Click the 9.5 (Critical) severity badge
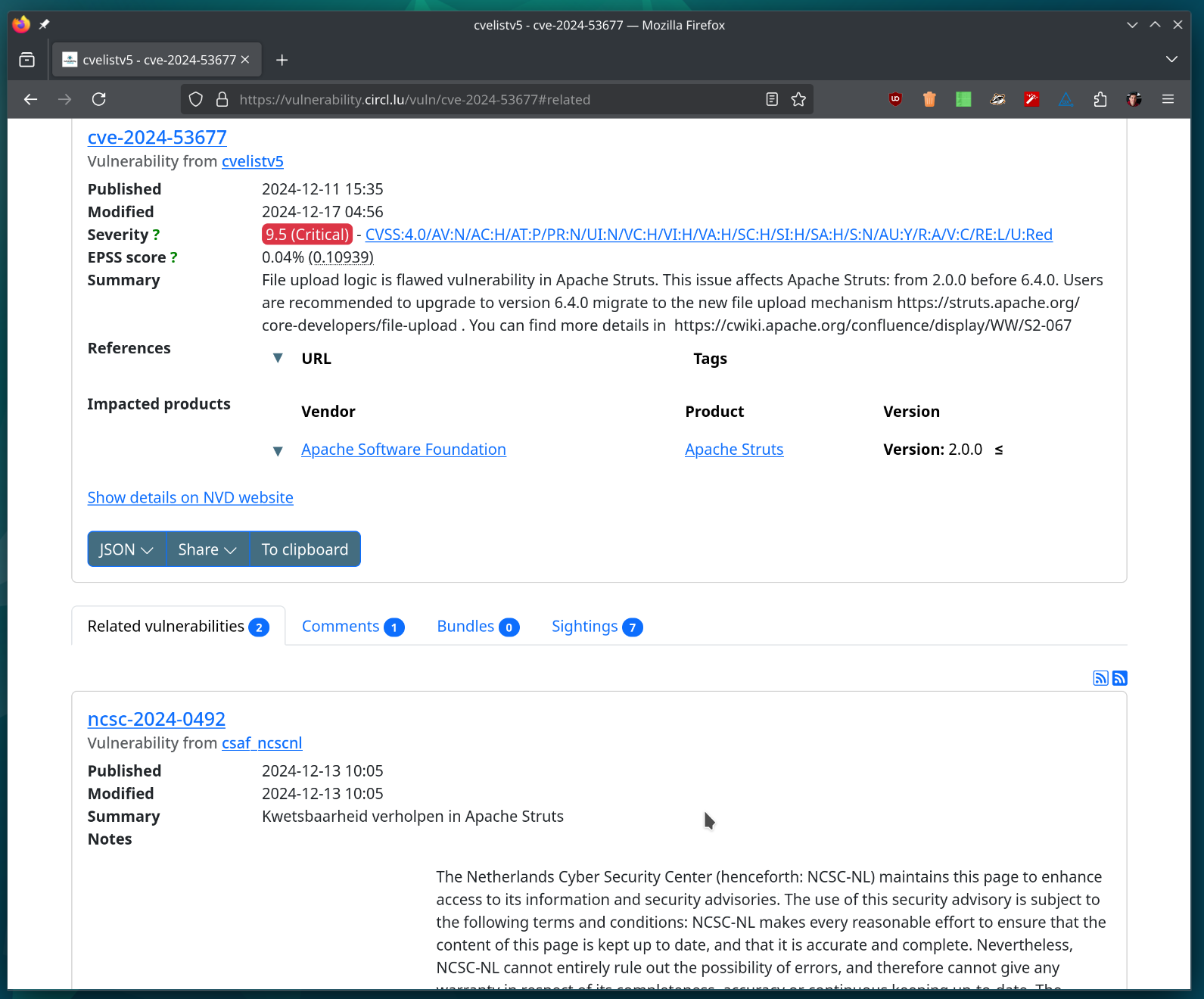 click(307, 235)
